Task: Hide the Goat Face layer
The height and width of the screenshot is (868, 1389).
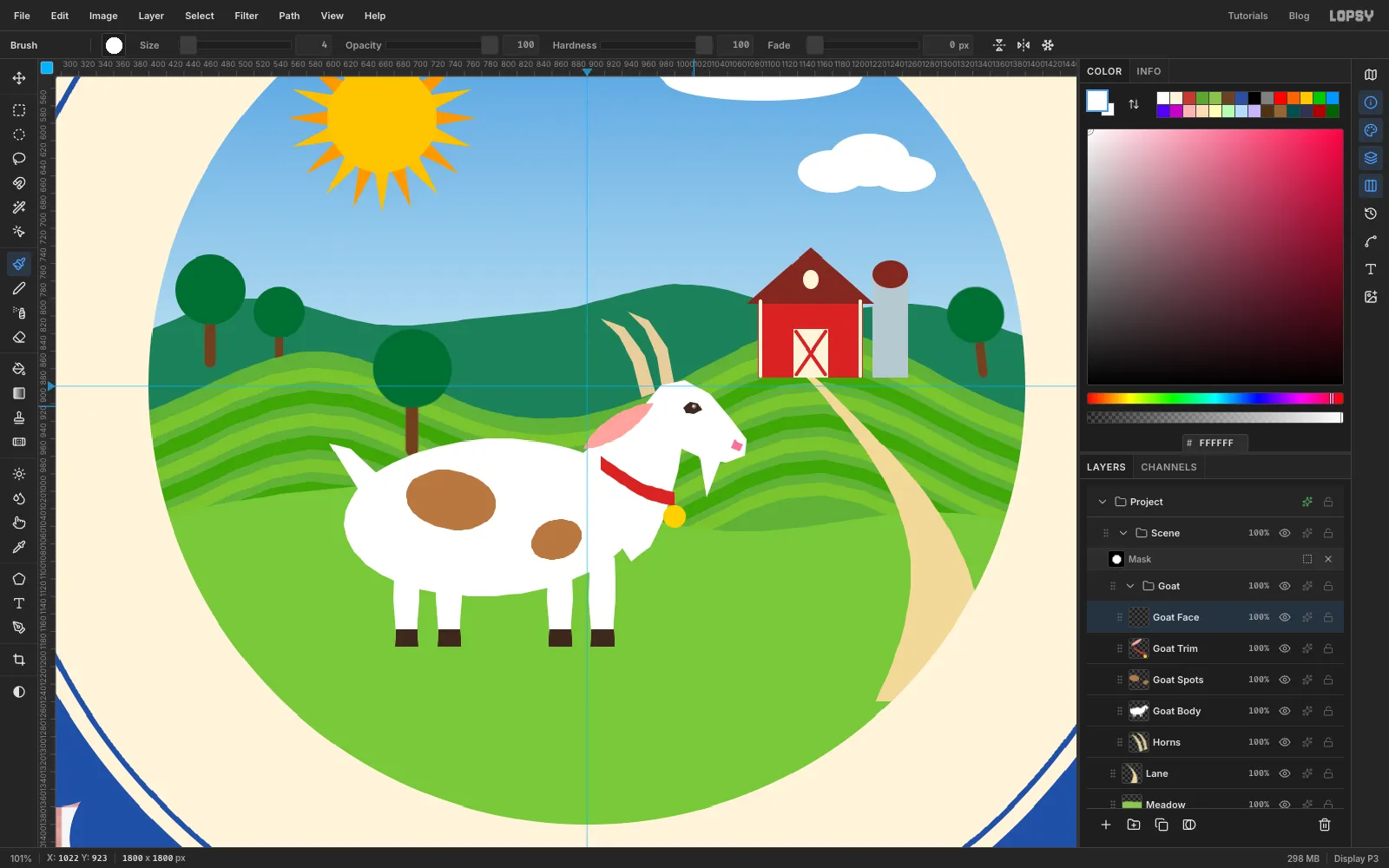Action: point(1285,617)
